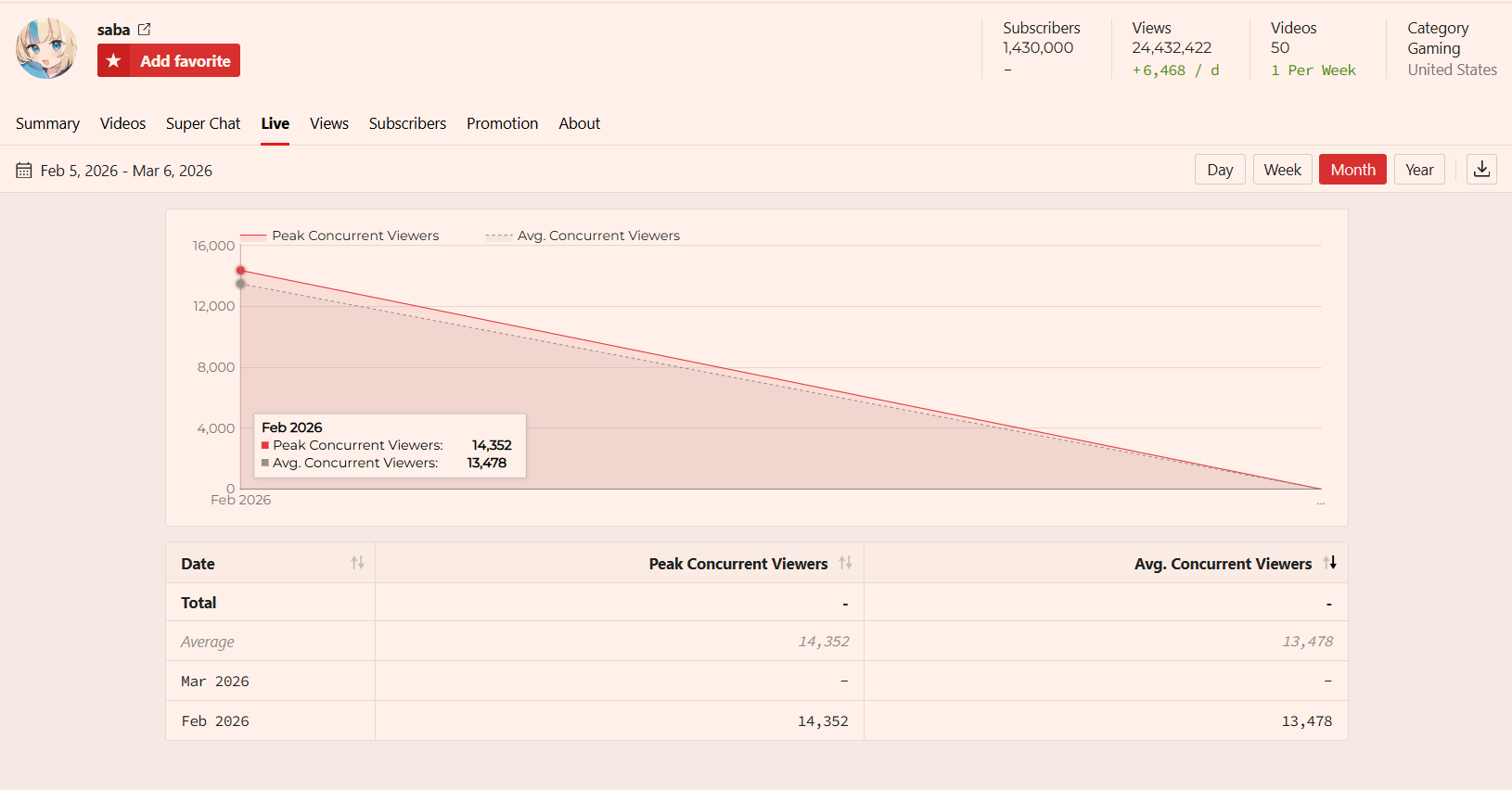
Task: Click the Total row label in the table
Action: [x=199, y=603]
